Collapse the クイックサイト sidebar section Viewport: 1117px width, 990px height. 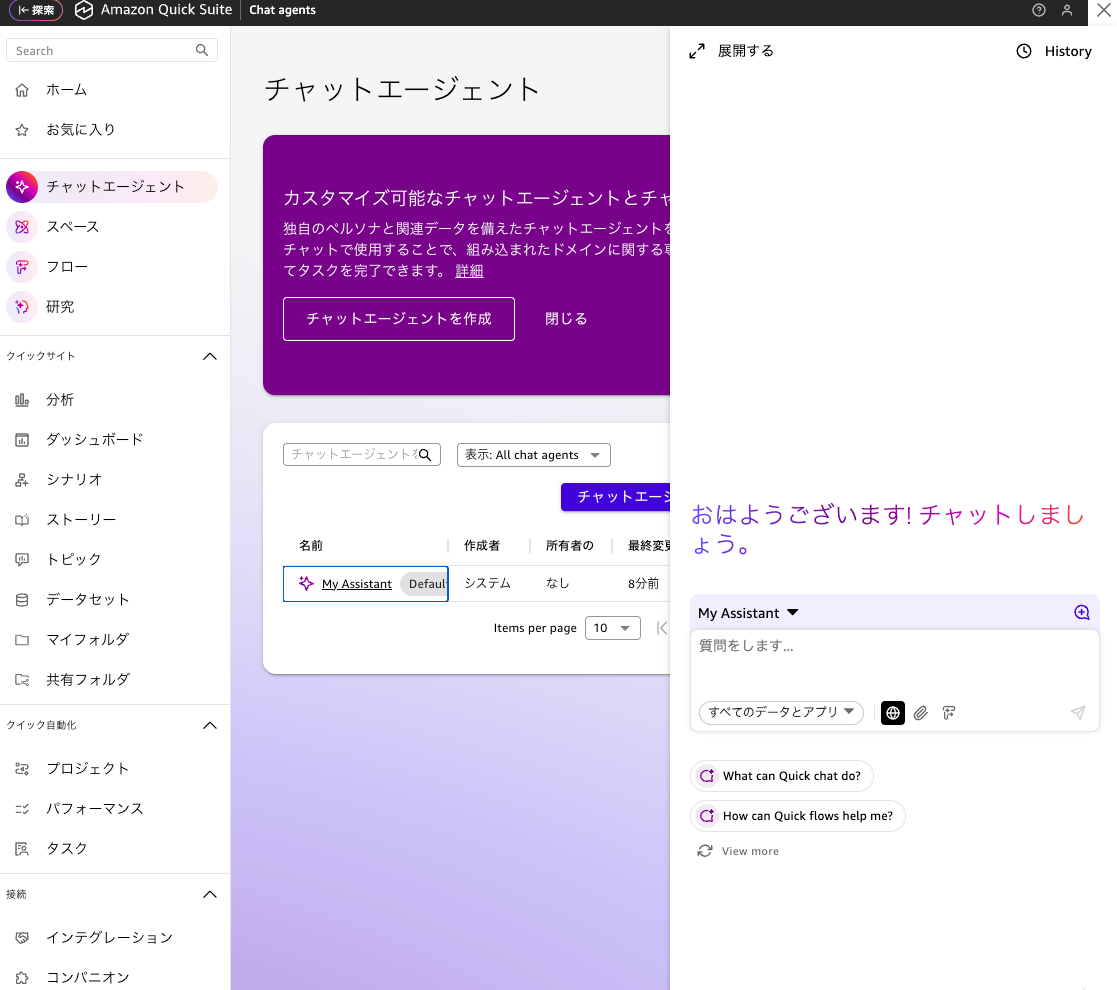pyautogui.click(x=210, y=356)
